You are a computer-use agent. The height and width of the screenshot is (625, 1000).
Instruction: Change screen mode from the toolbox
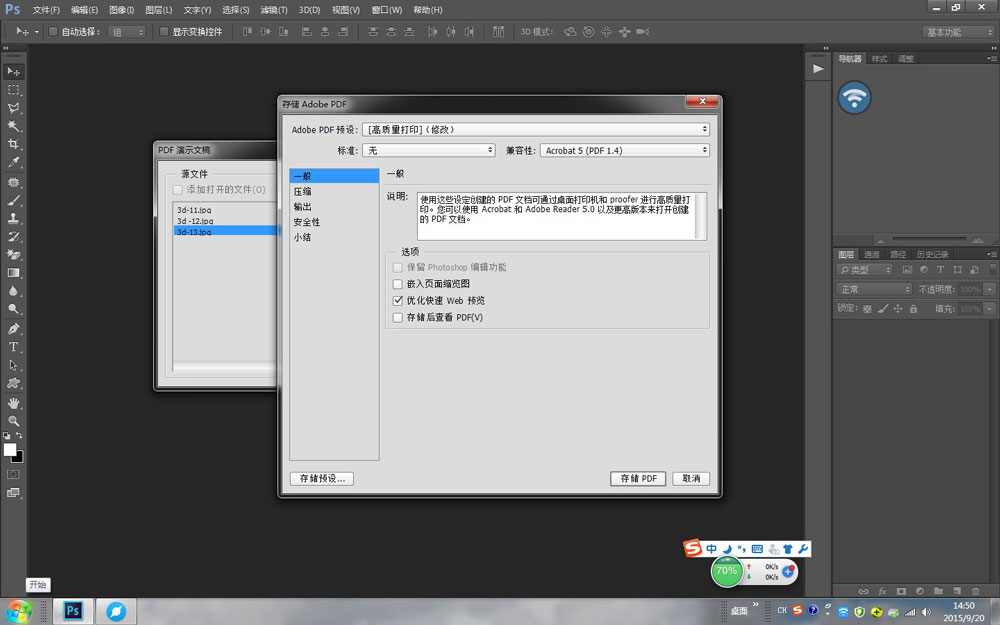pyautogui.click(x=13, y=492)
